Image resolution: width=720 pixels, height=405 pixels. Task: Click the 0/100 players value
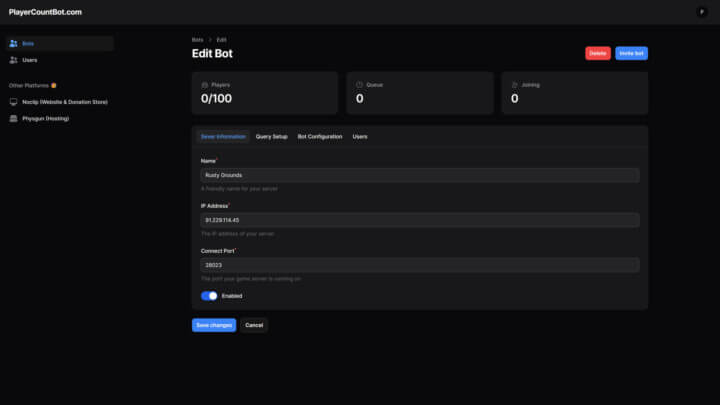coord(216,98)
